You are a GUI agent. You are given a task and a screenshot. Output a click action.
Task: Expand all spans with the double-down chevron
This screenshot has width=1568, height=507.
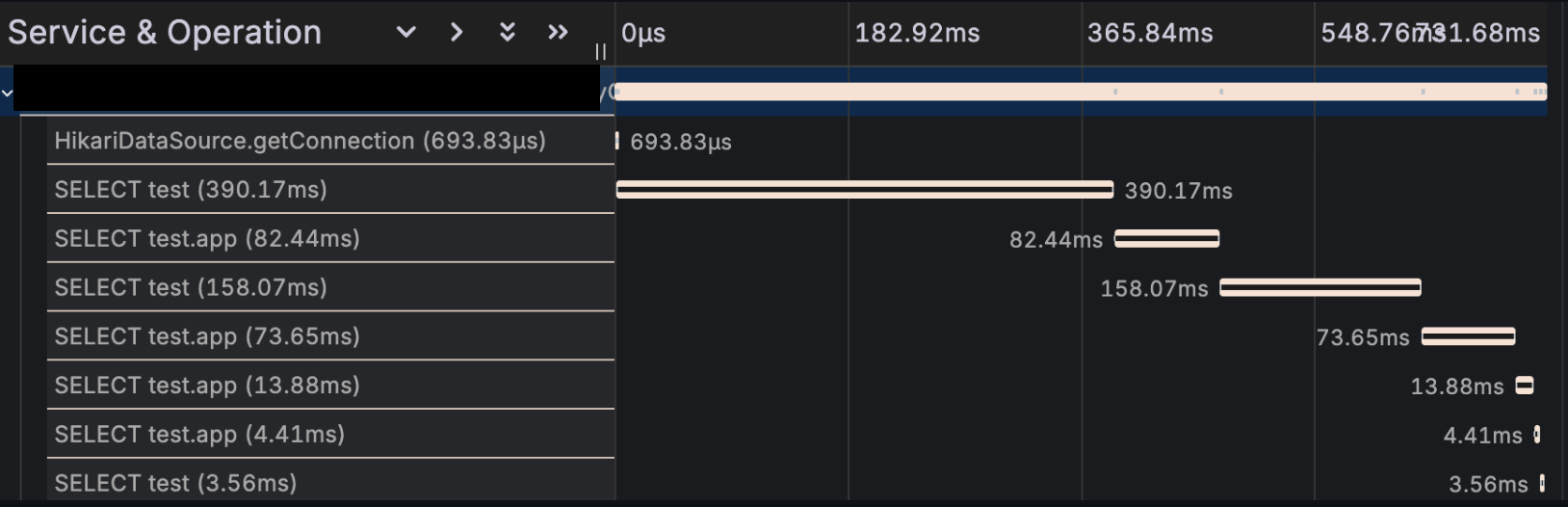coord(508,33)
